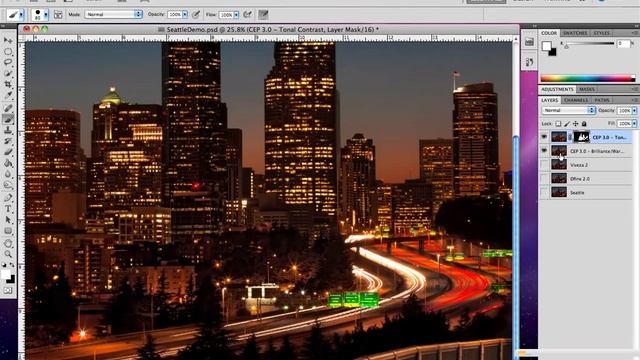The height and width of the screenshot is (360, 640).
Task: Select the Eraser tool
Action: click(8, 152)
